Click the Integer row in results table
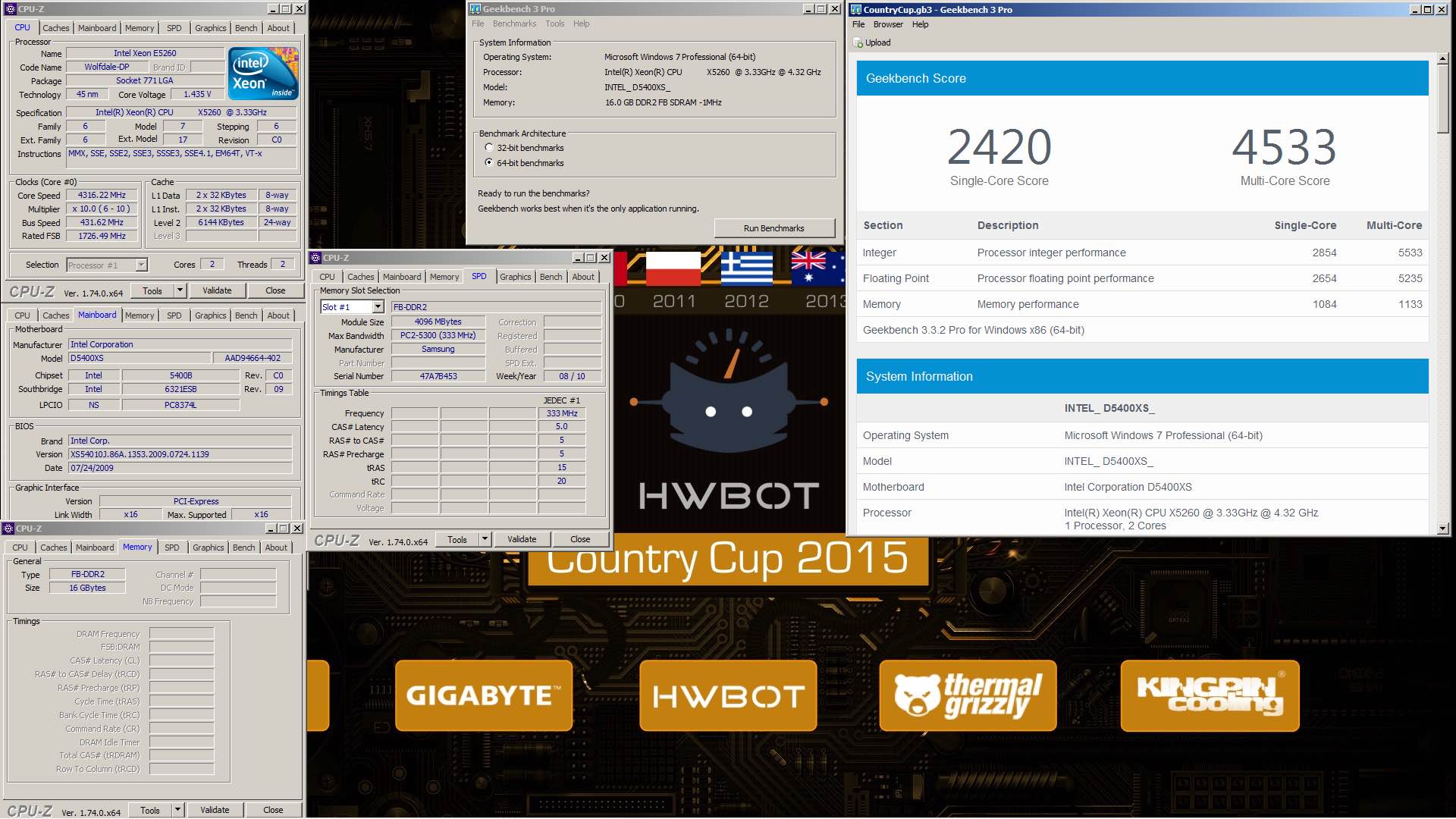 coord(1143,253)
